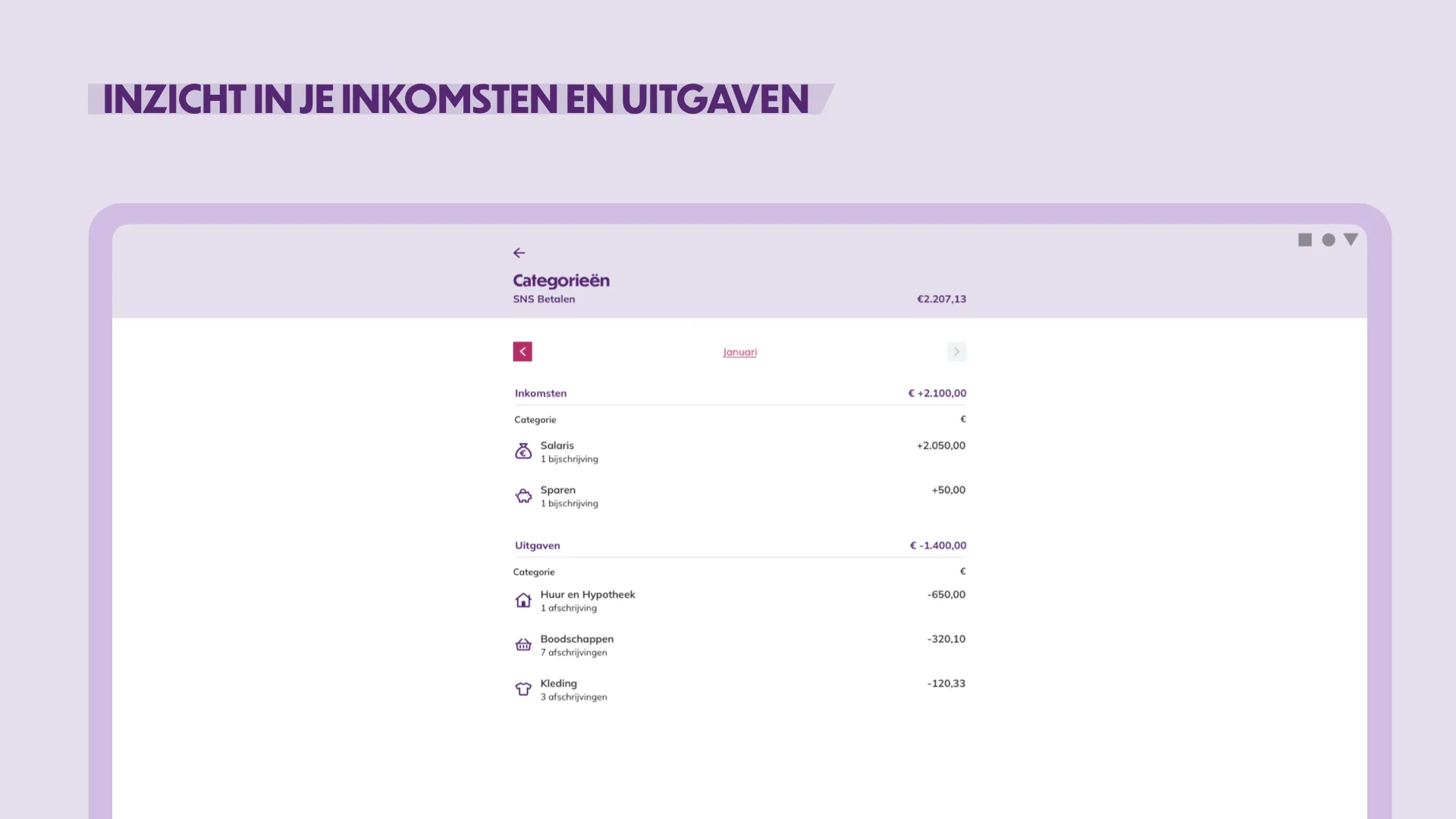Open the Januari month link
This screenshot has width=1456, height=819.
[x=740, y=352]
